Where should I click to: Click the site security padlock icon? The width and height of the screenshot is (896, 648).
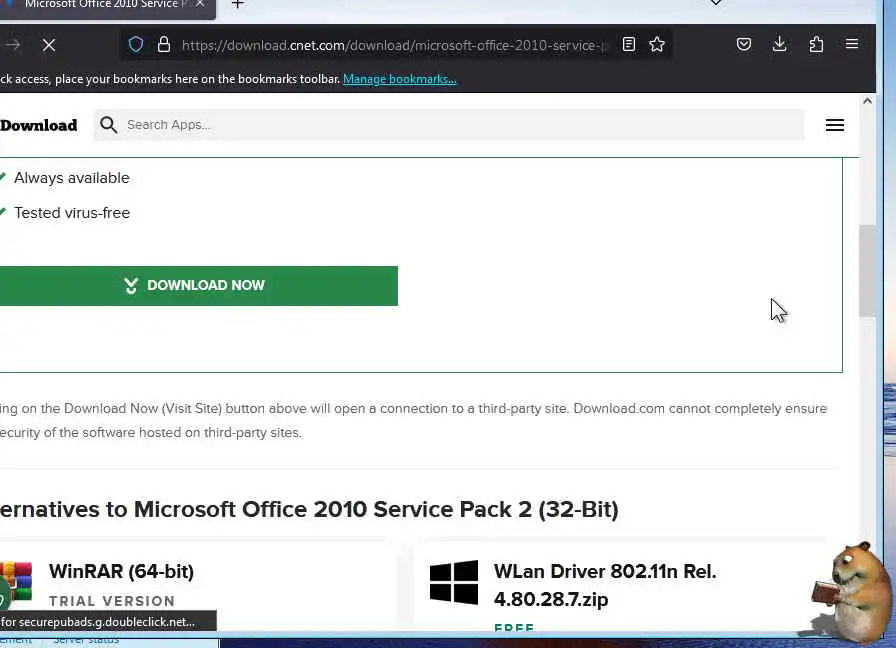tap(163, 45)
